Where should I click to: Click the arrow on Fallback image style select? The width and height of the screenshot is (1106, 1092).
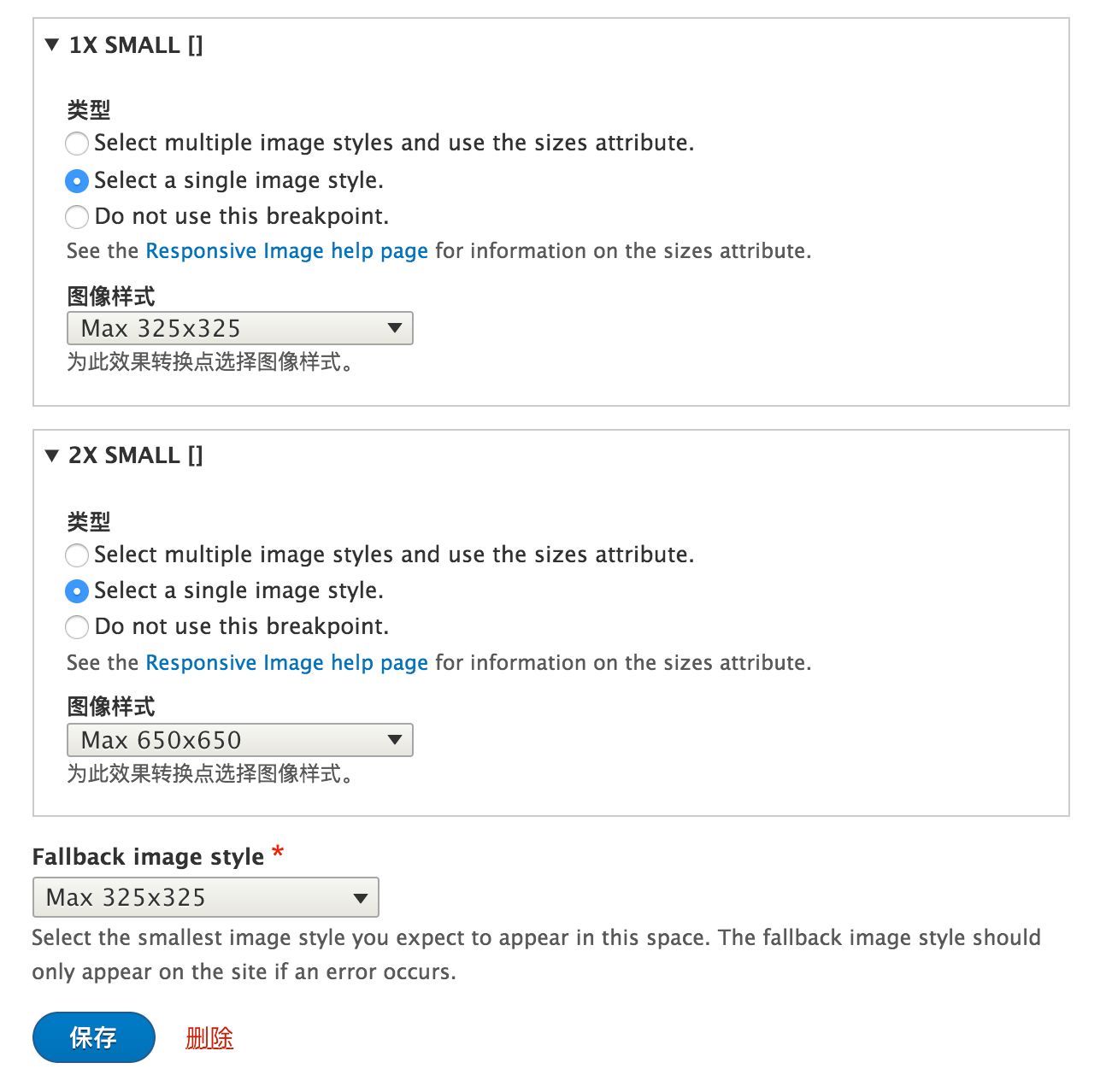click(x=361, y=898)
